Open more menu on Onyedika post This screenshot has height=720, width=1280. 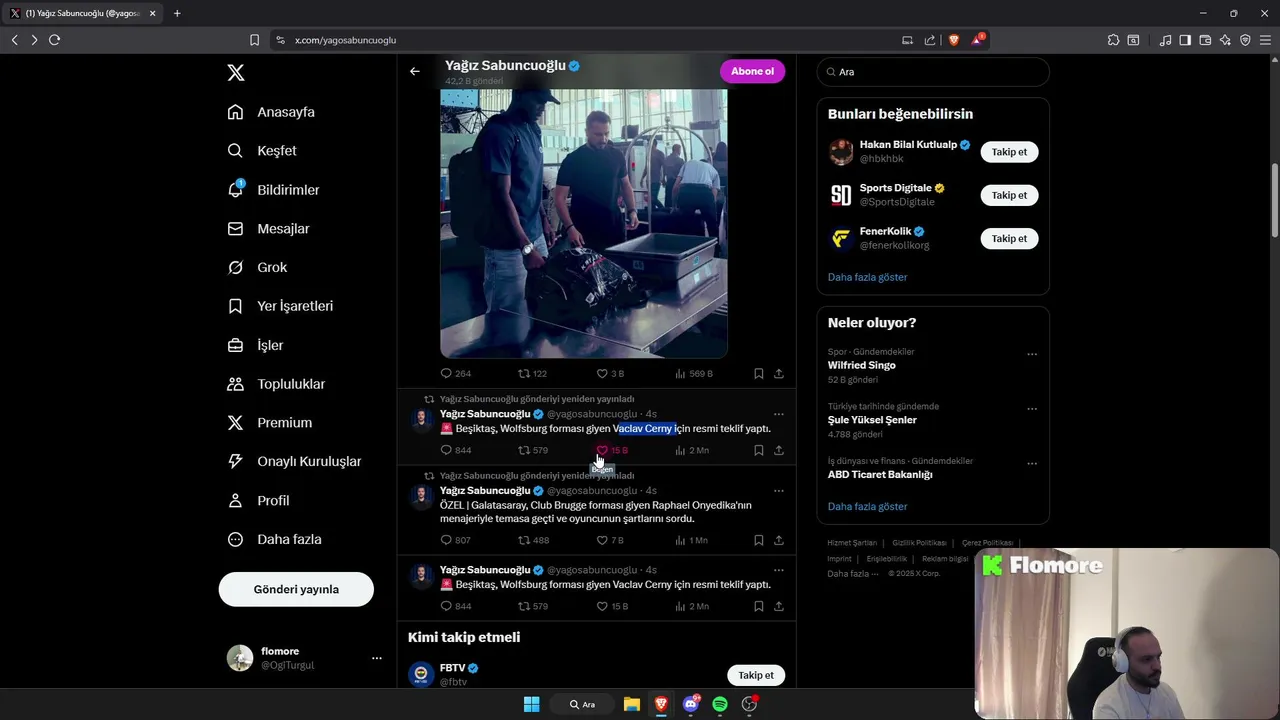tap(779, 491)
